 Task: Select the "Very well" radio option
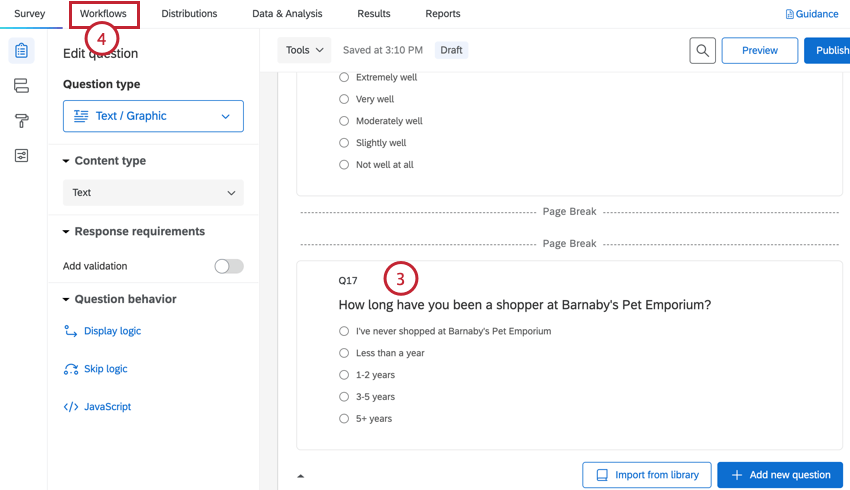[344, 99]
